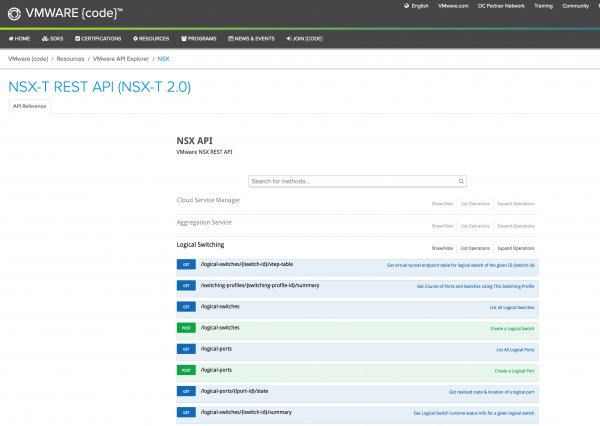The height and width of the screenshot is (426, 600).
Task: Click the GET badge for /logical-switches list
Action: click(186, 307)
